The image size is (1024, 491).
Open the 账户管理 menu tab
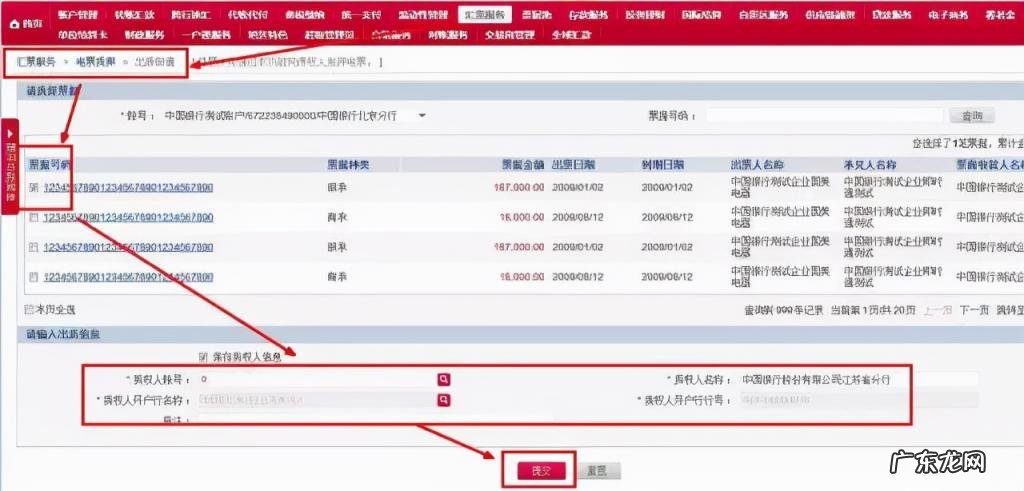tap(77, 15)
